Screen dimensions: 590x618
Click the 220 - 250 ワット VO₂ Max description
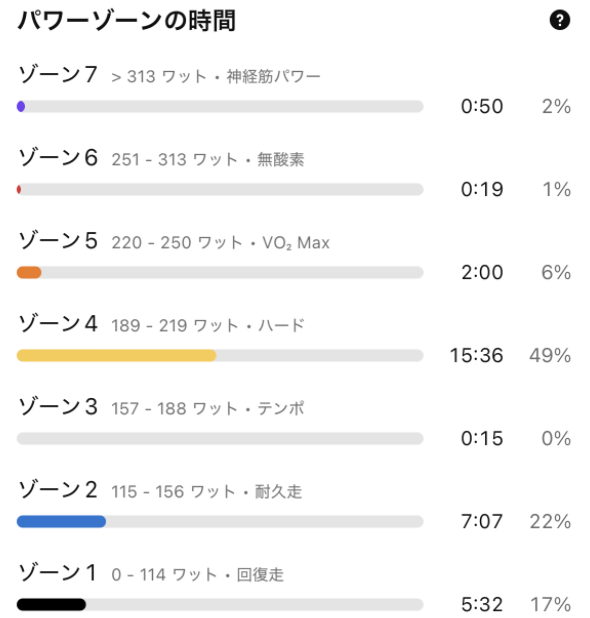pos(220,243)
